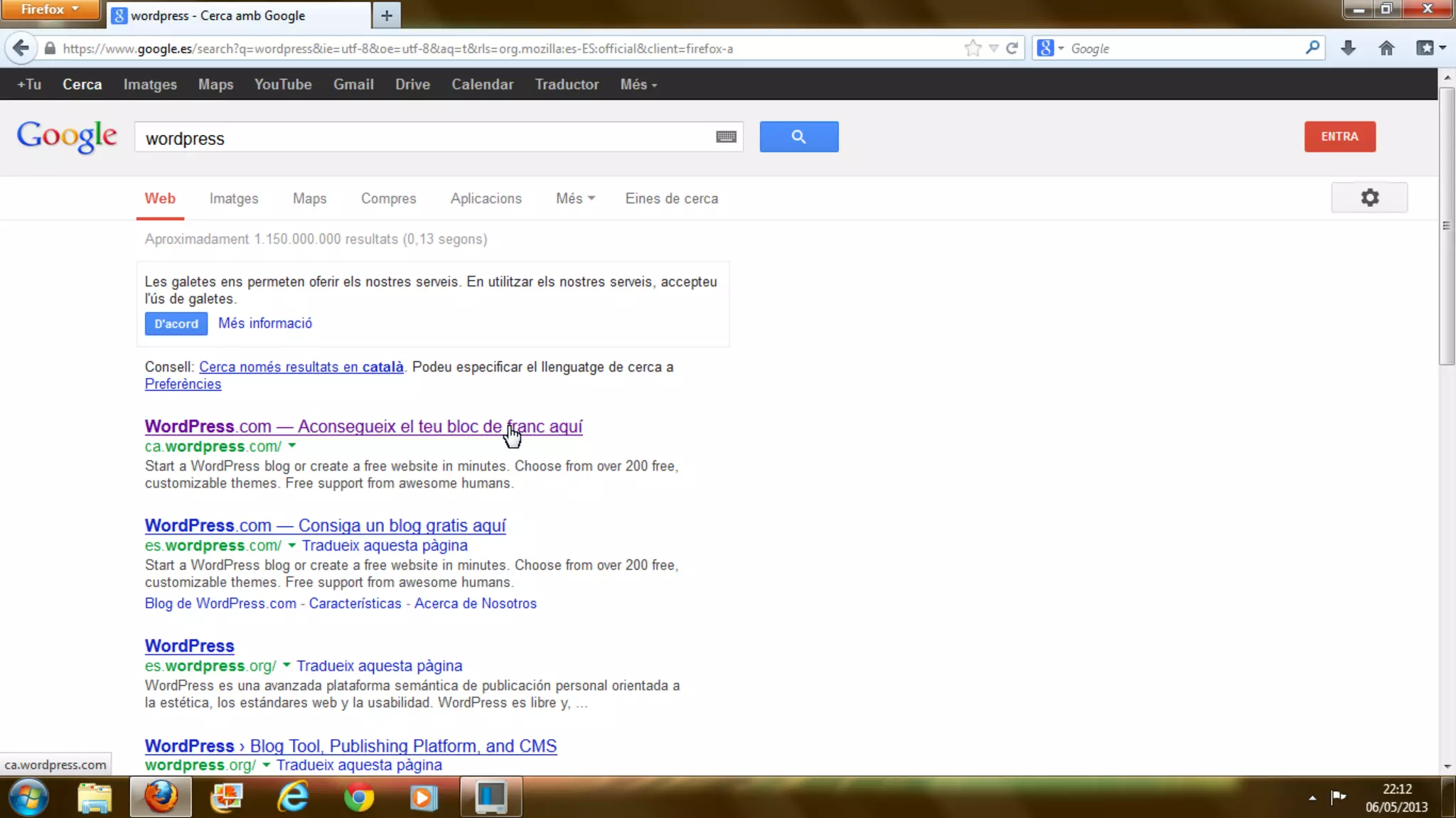Image resolution: width=1456 pixels, height=818 pixels.
Task: Launch Chrome from the taskbar
Action: (359, 797)
